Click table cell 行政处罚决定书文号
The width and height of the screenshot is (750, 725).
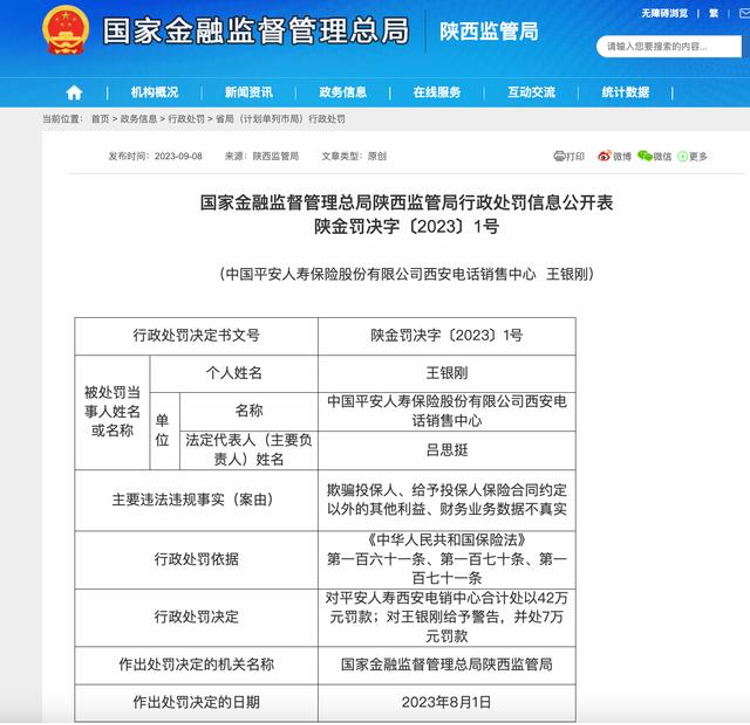196,336
